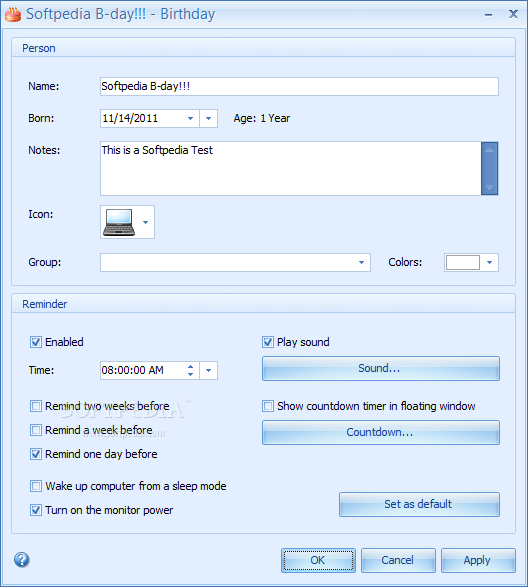
Task: Click the 'Age: 1 Year' text
Action: 262,118
